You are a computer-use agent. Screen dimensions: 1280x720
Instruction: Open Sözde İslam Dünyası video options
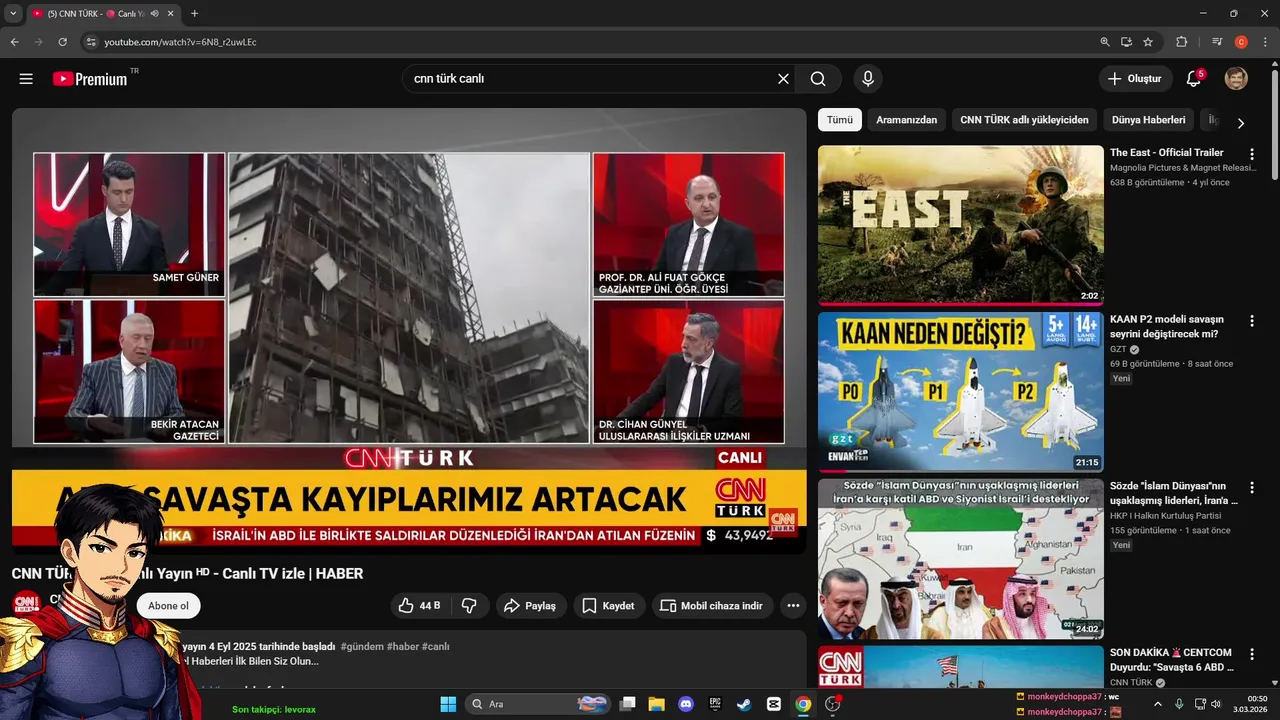1251,488
